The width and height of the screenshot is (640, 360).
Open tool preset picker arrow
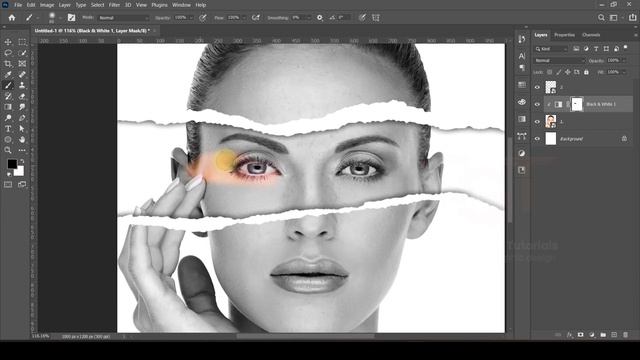(x=38, y=18)
